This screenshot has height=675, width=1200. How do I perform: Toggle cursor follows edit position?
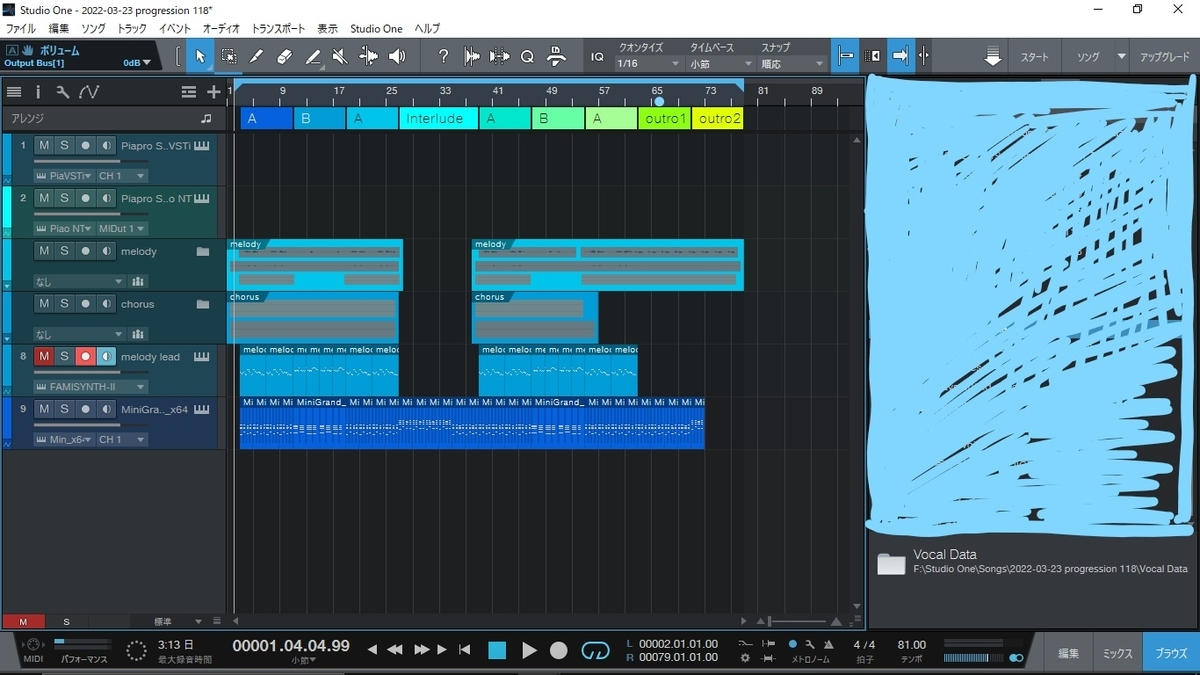coord(923,57)
